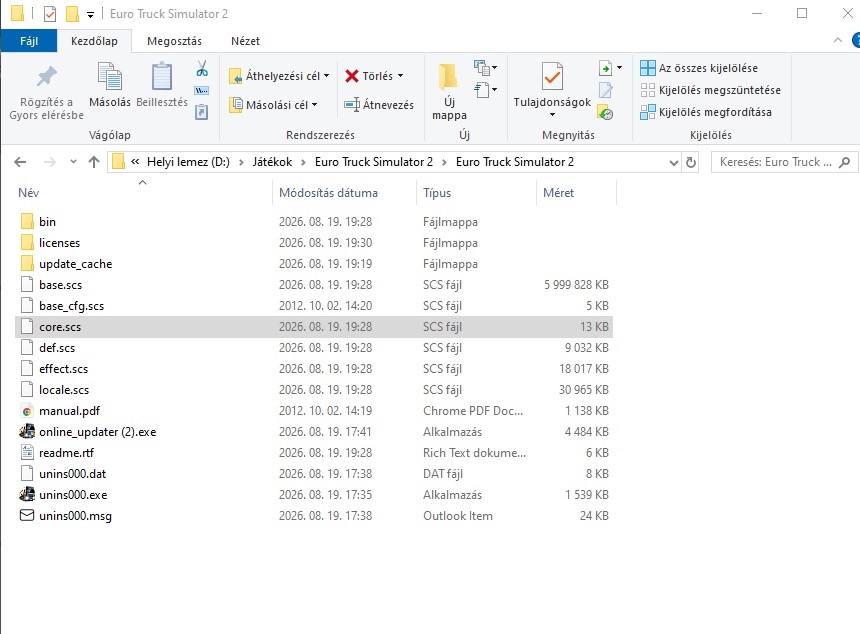This screenshot has height=634, width=860.
Task: Open Áthelyezési cél dropdown
Action: [279, 76]
